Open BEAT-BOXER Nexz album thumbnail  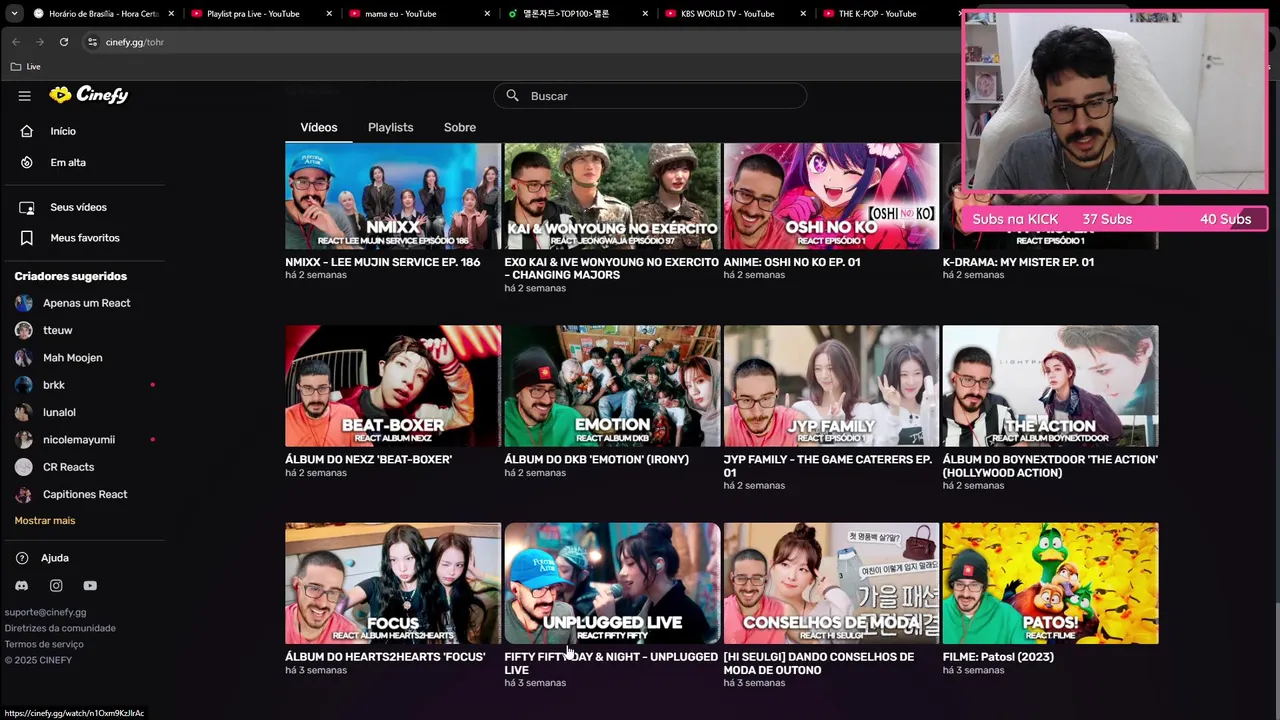point(393,386)
